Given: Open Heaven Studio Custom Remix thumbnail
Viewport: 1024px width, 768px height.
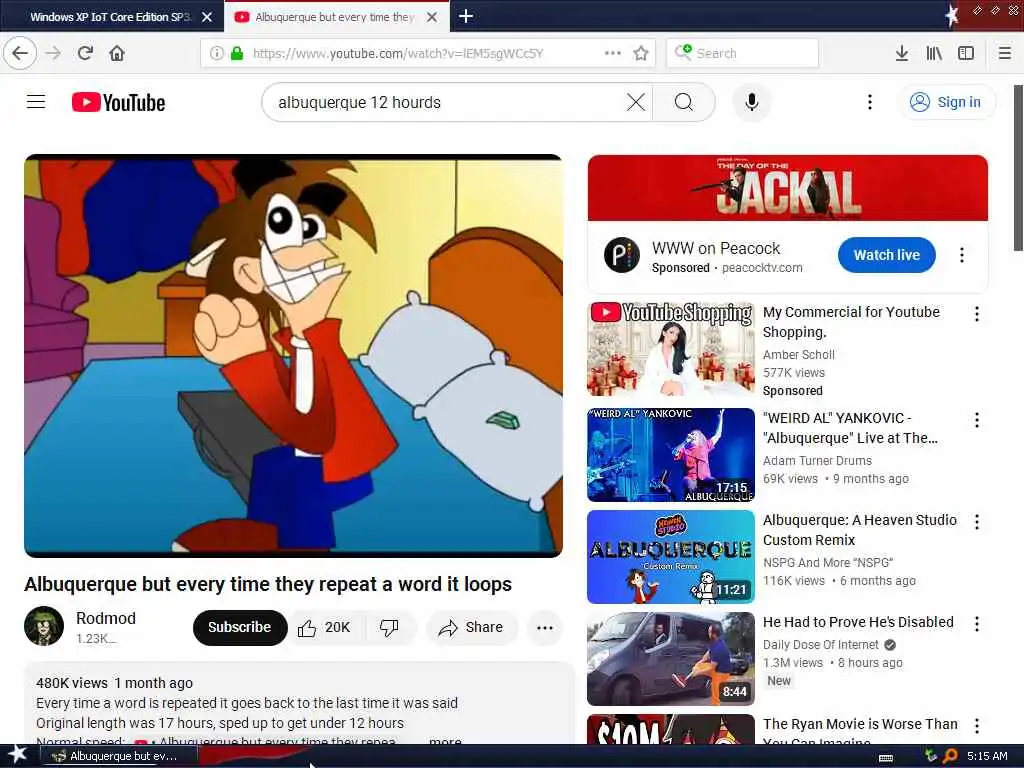Looking at the screenshot, I should click(671, 556).
